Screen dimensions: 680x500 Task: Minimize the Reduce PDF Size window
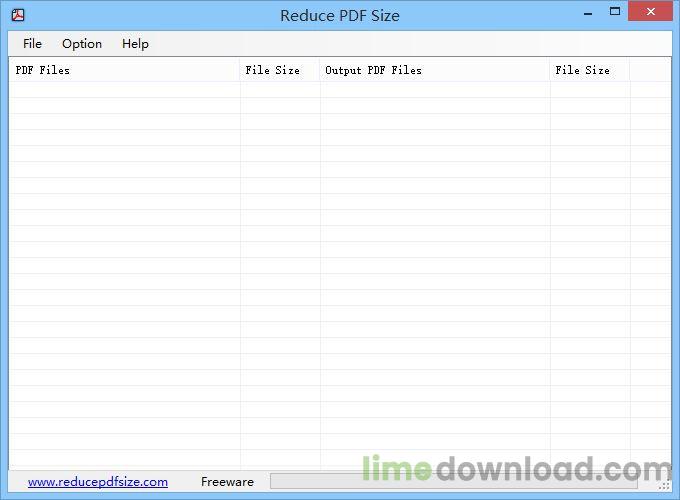(588, 13)
